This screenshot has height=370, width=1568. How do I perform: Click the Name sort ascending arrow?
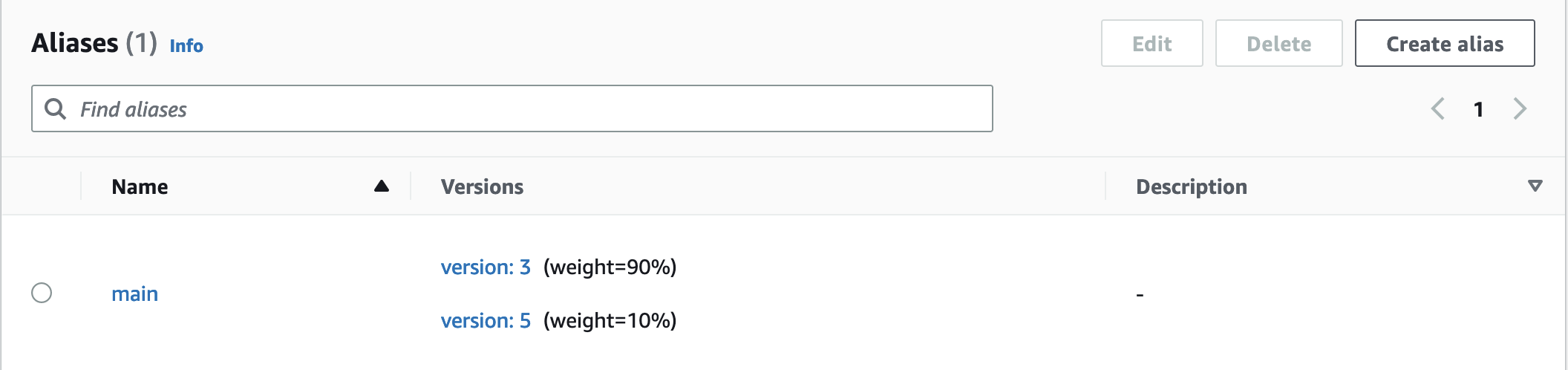coord(382,186)
